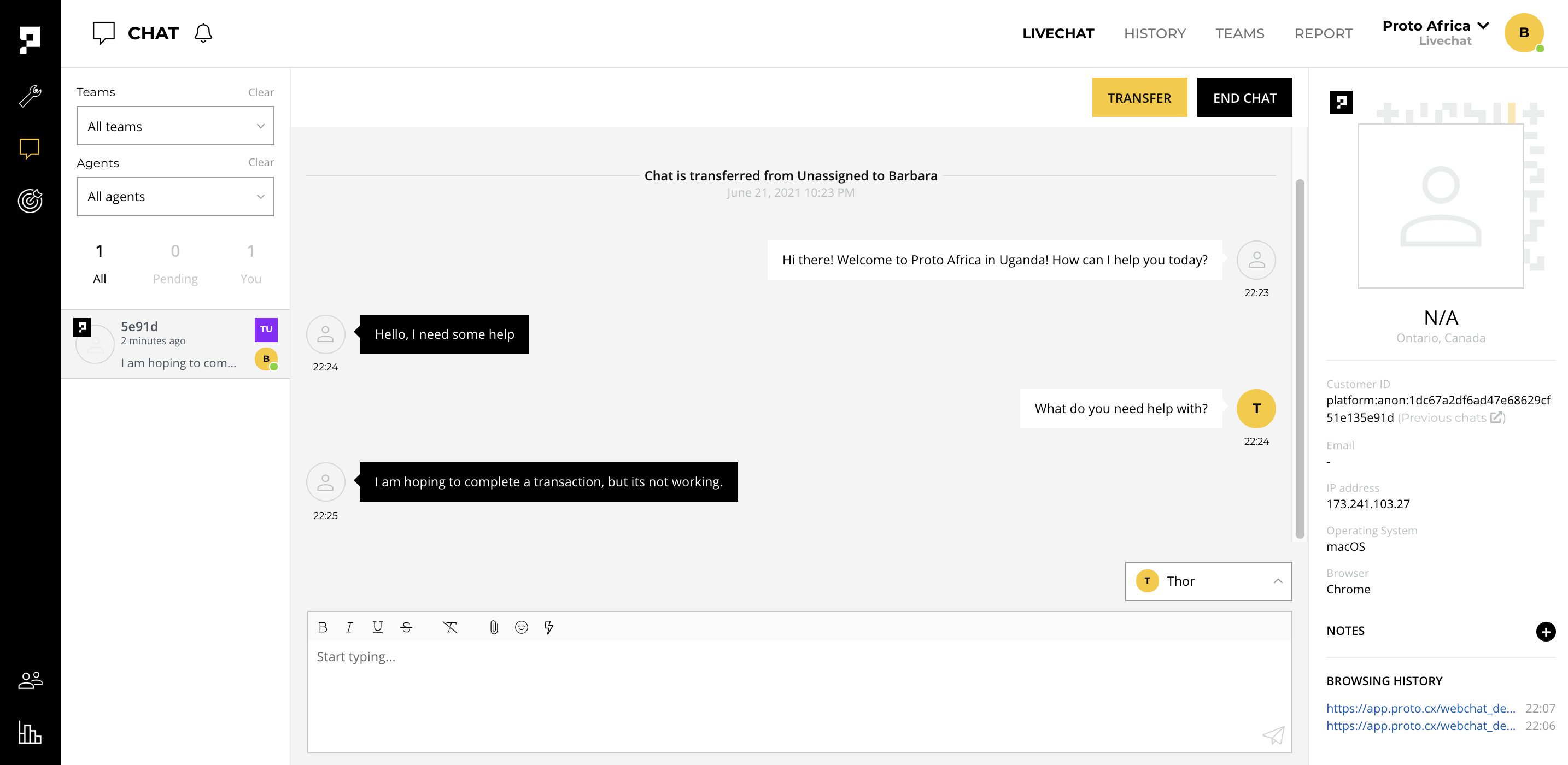The height and width of the screenshot is (765, 1568).
Task: Click the IP address 173.241.103.27
Action: click(x=1368, y=504)
